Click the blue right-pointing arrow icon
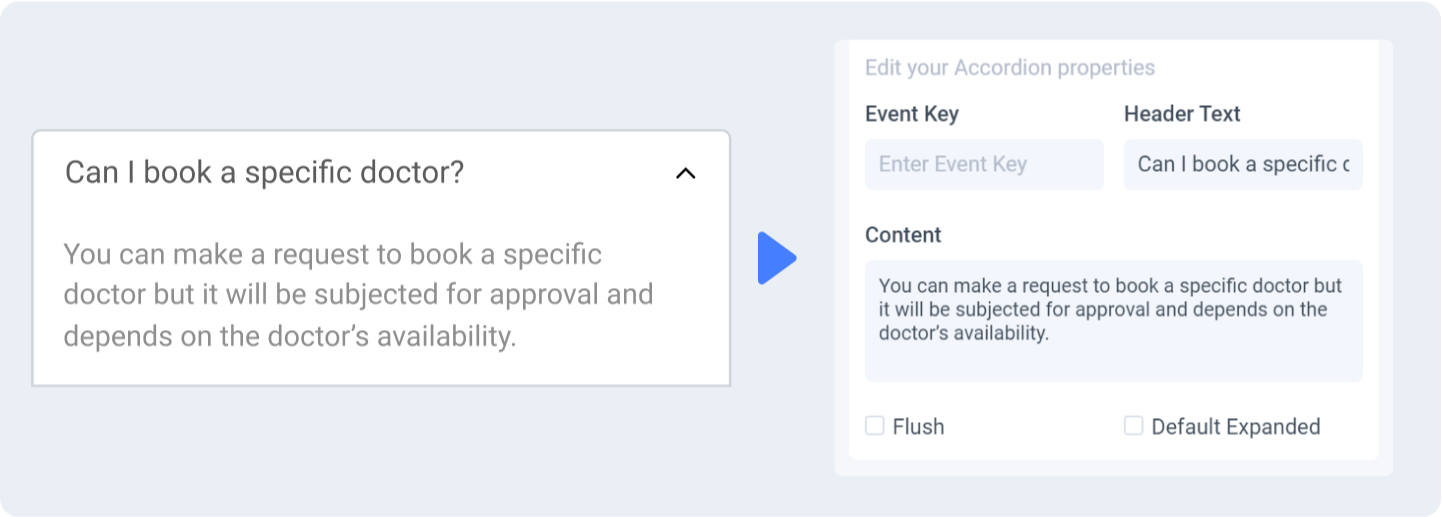 pos(777,258)
